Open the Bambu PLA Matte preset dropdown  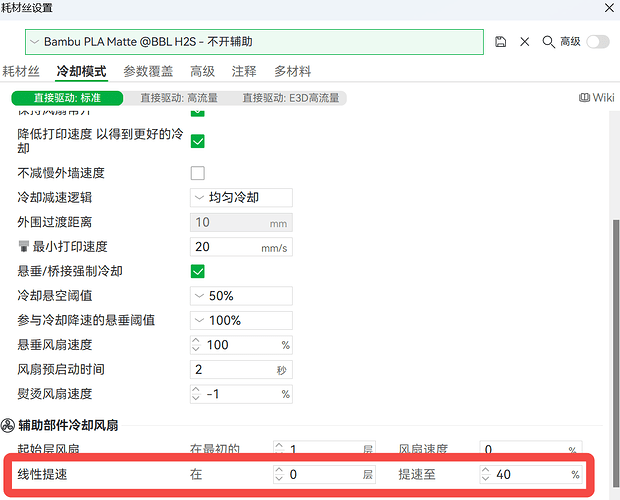tap(254, 42)
